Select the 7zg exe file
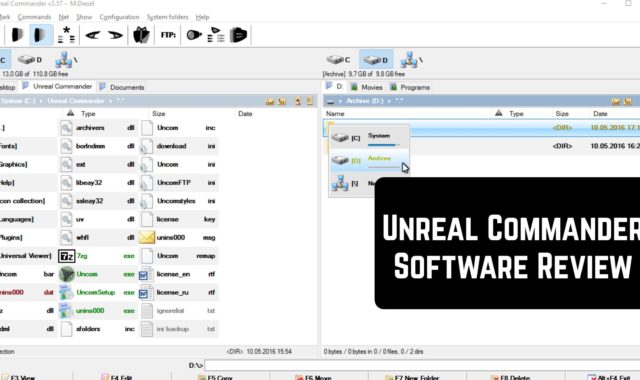The height and width of the screenshot is (380, 640). (97, 256)
